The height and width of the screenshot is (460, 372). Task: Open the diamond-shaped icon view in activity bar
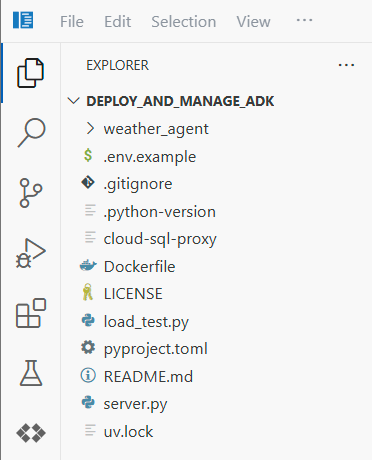(31, 433)
